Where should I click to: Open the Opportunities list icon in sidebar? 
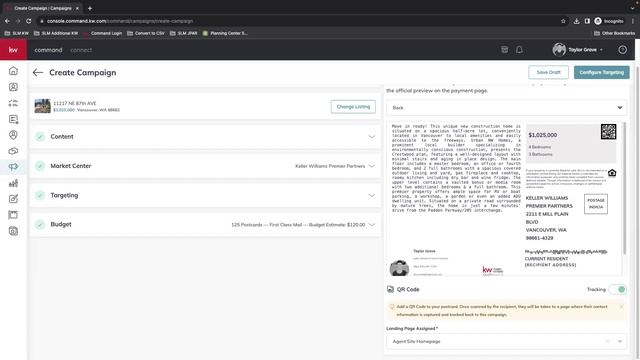[x=13, y=119]
